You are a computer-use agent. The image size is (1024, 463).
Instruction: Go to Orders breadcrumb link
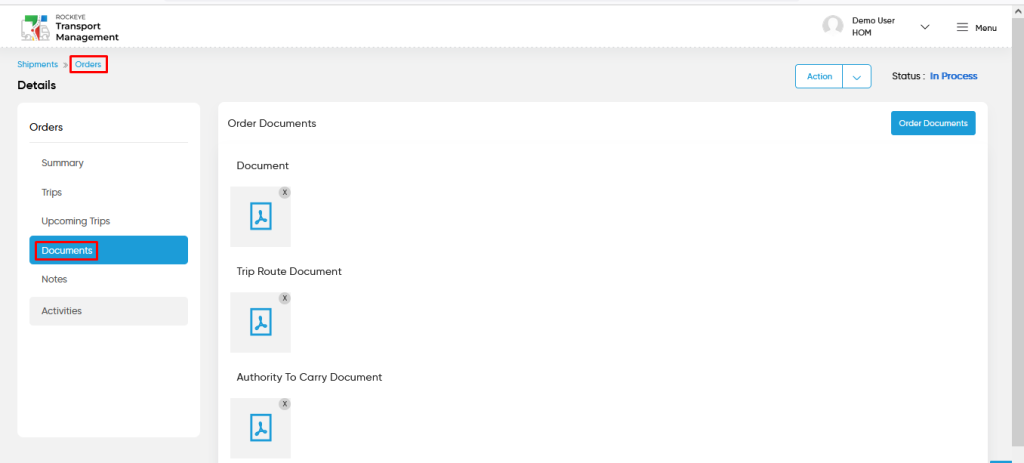88,65
